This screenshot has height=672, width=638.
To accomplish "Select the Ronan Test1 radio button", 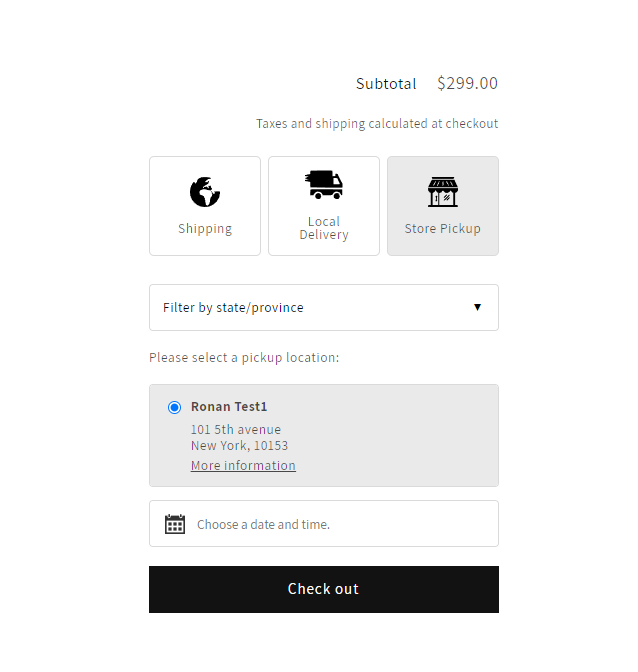I will pyautogui.click(x=174, y=407).
